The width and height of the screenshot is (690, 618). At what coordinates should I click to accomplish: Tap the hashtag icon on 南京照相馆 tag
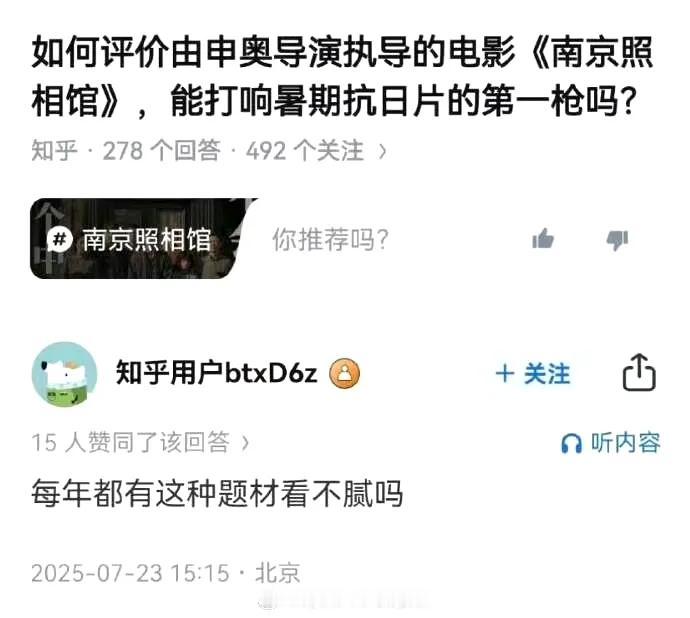click(59, 240)
